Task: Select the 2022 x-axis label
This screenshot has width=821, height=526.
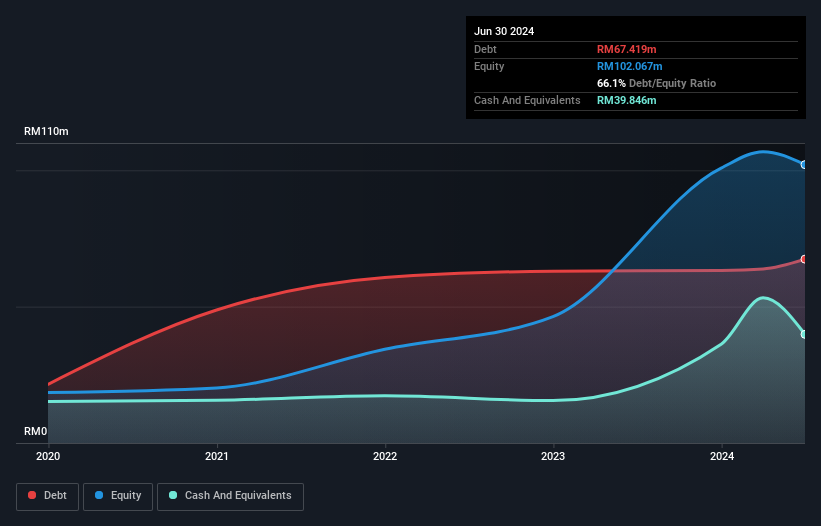Action: tap(385, 456)
